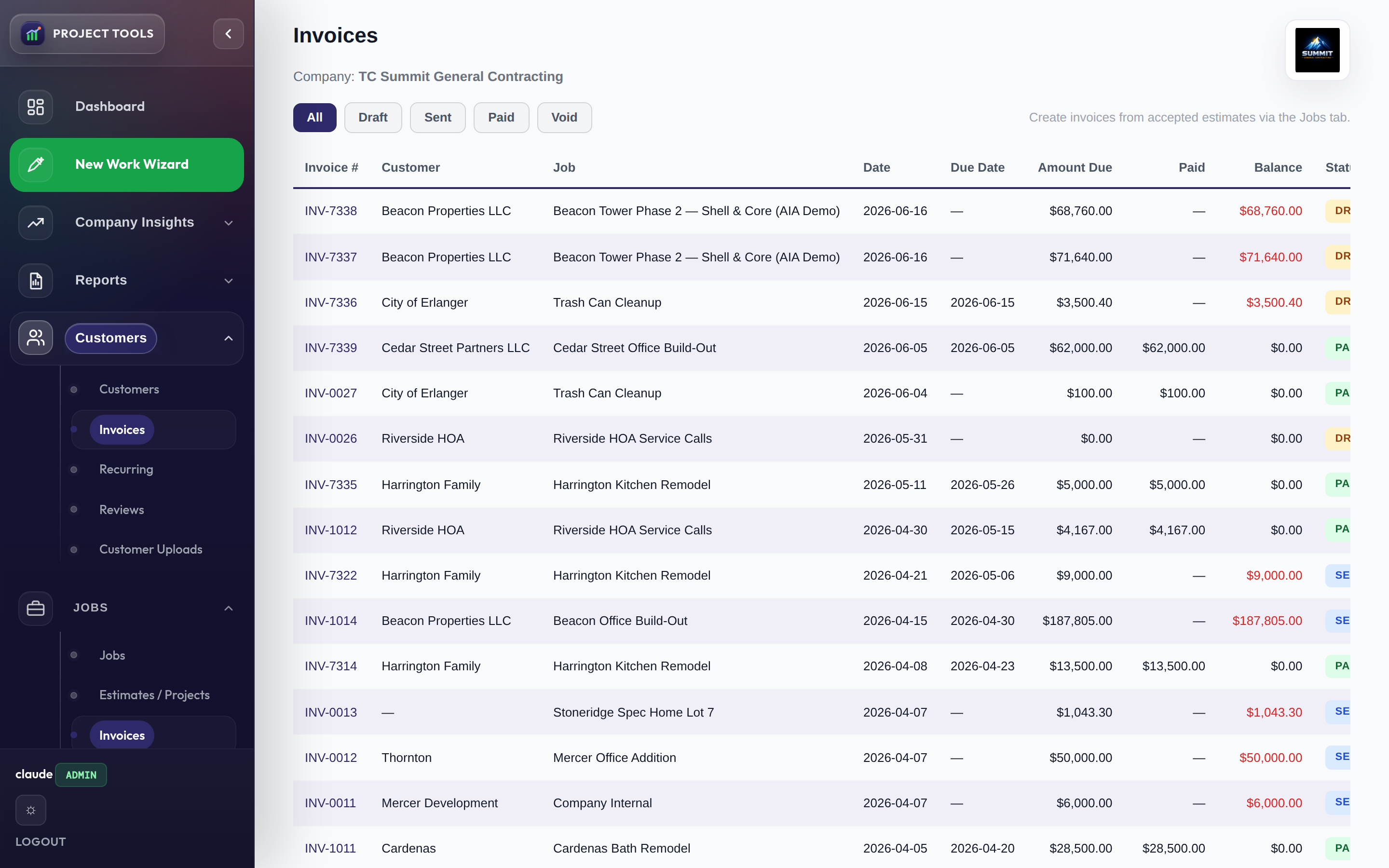Select the Sent filter tab
The width and height of the screenshot is (1389, 868).
437,118
